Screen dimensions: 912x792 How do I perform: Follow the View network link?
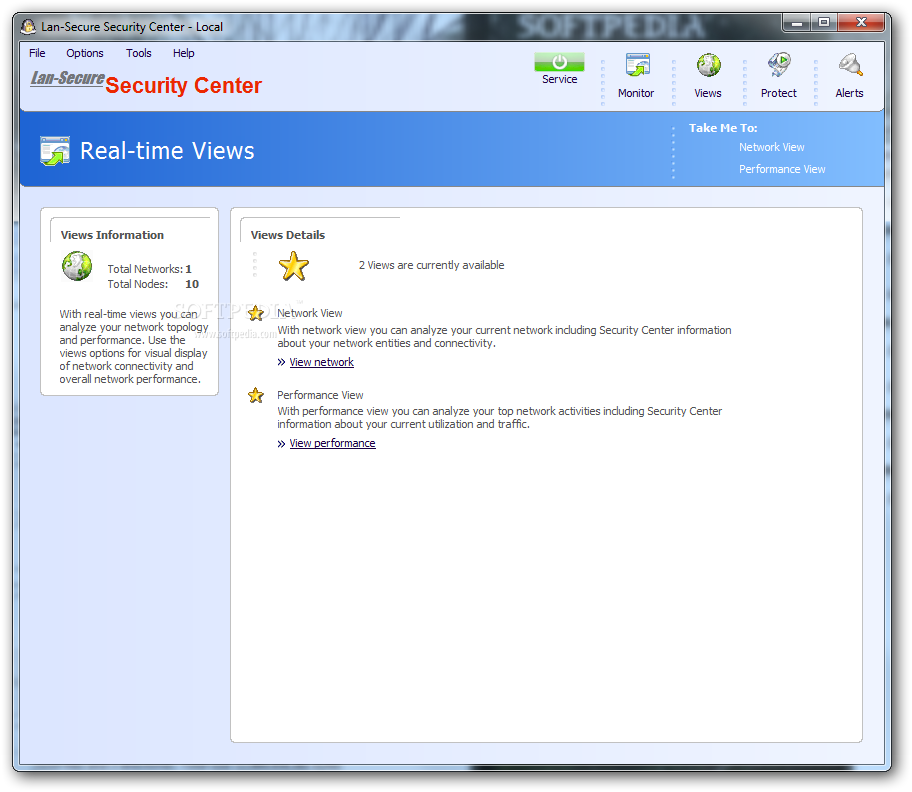pyautogui.click(x=322, y=362)
